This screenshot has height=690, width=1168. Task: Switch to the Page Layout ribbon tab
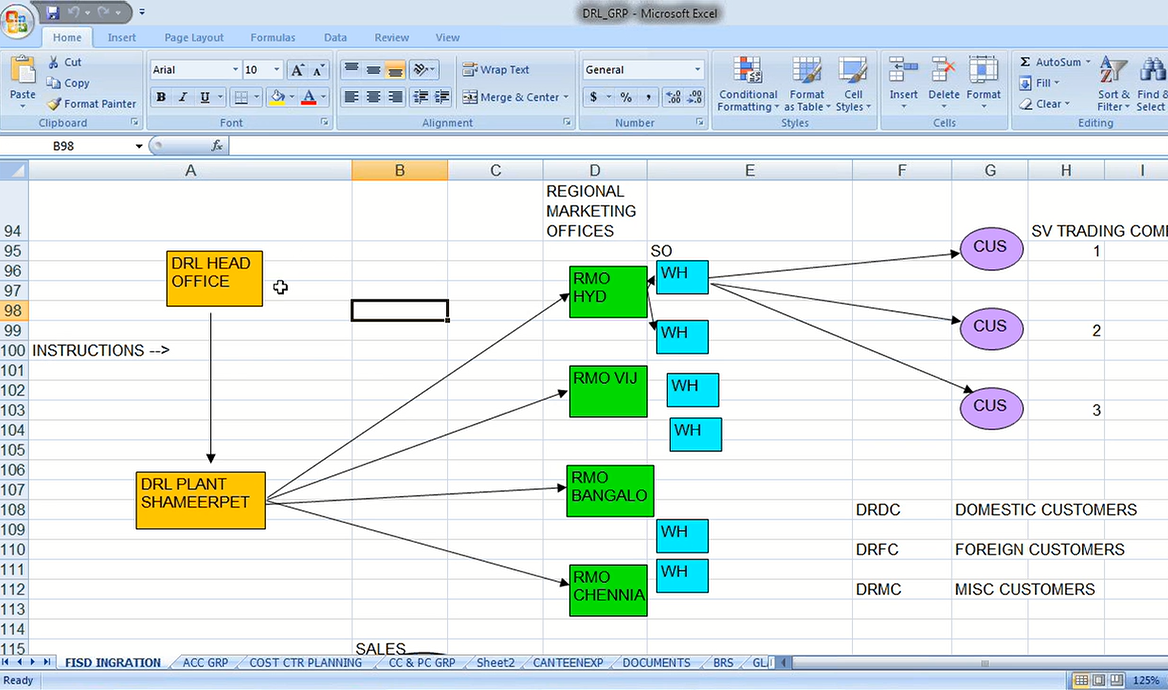click(194, 37)
